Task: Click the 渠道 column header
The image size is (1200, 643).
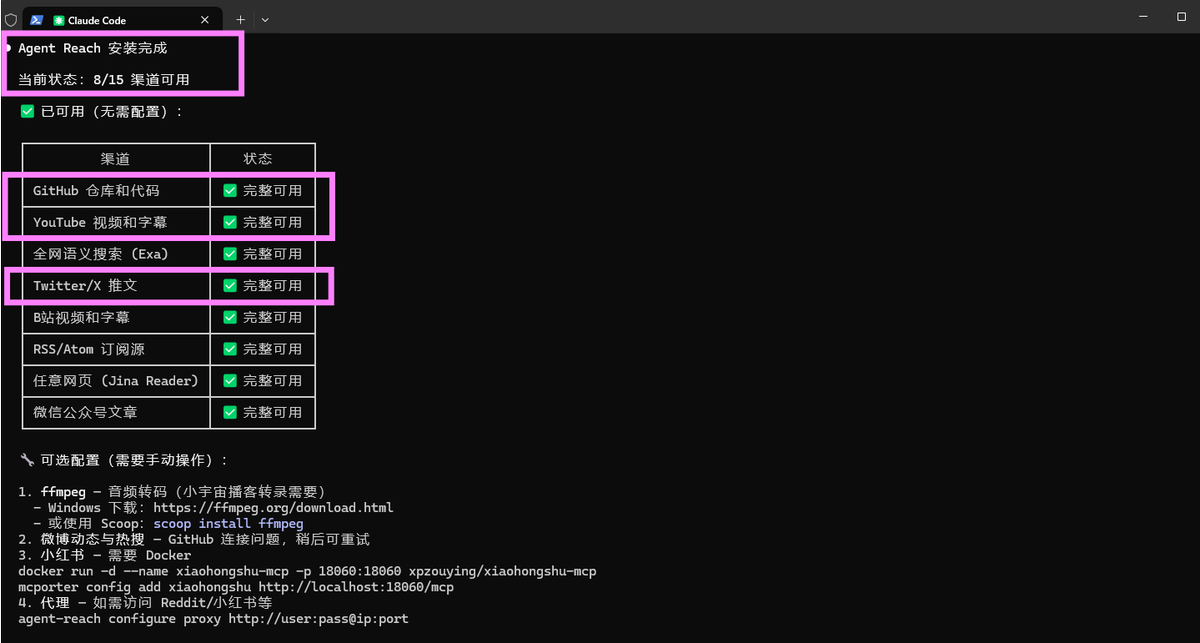Action: tap(115, 158)
